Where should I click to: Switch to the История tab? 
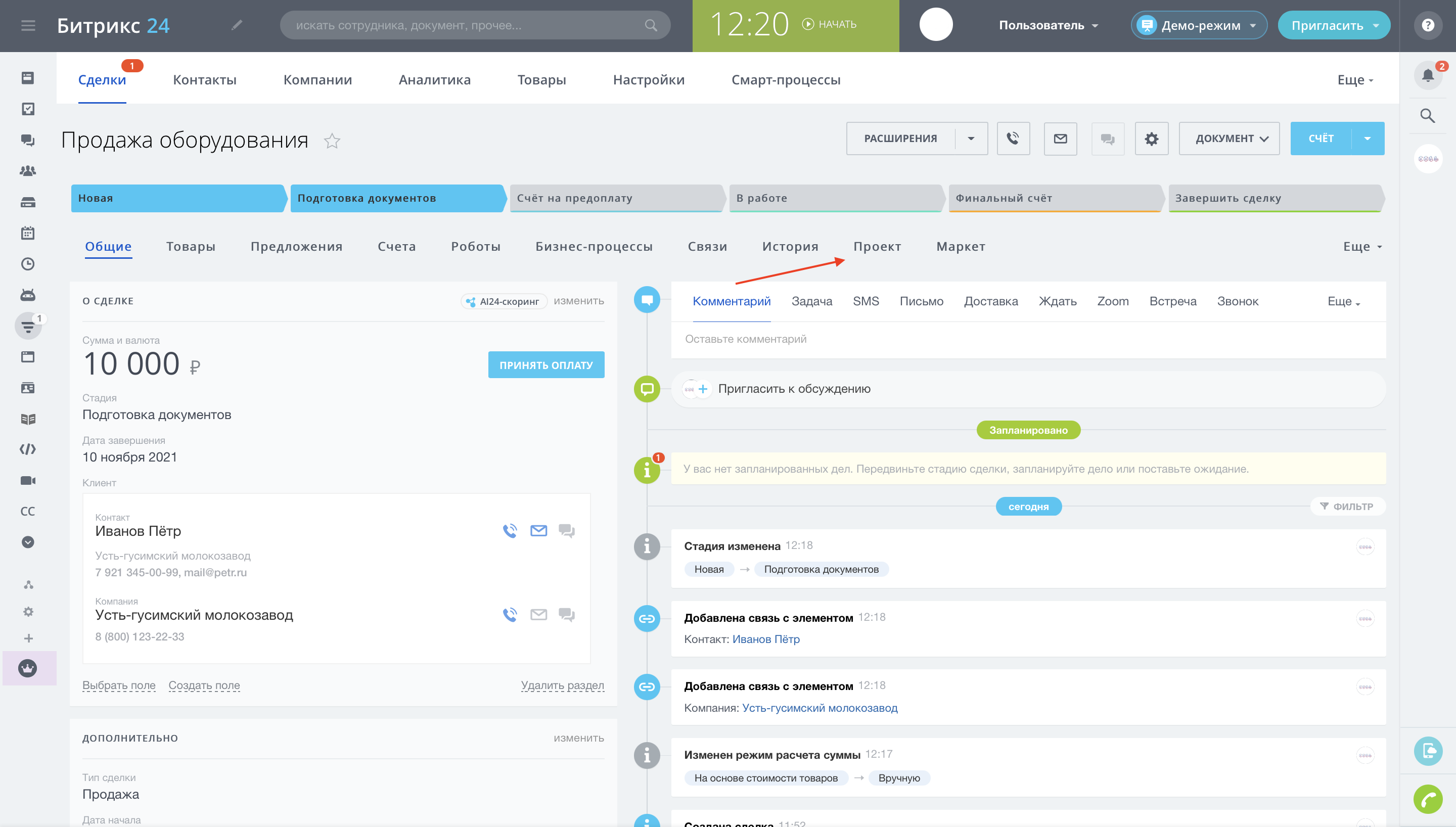[x=790, y=247]
